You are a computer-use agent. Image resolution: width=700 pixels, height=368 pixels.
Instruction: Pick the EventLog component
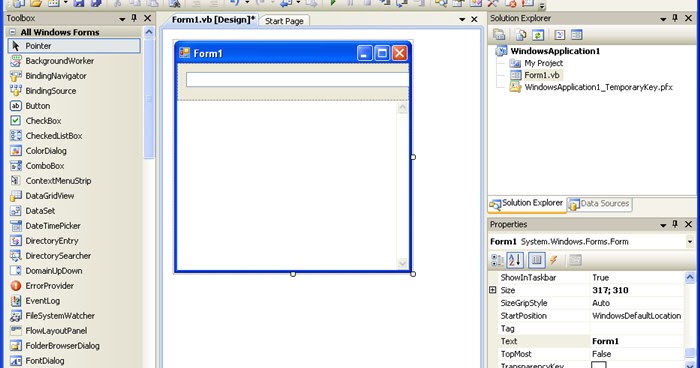tap(74, 301)
